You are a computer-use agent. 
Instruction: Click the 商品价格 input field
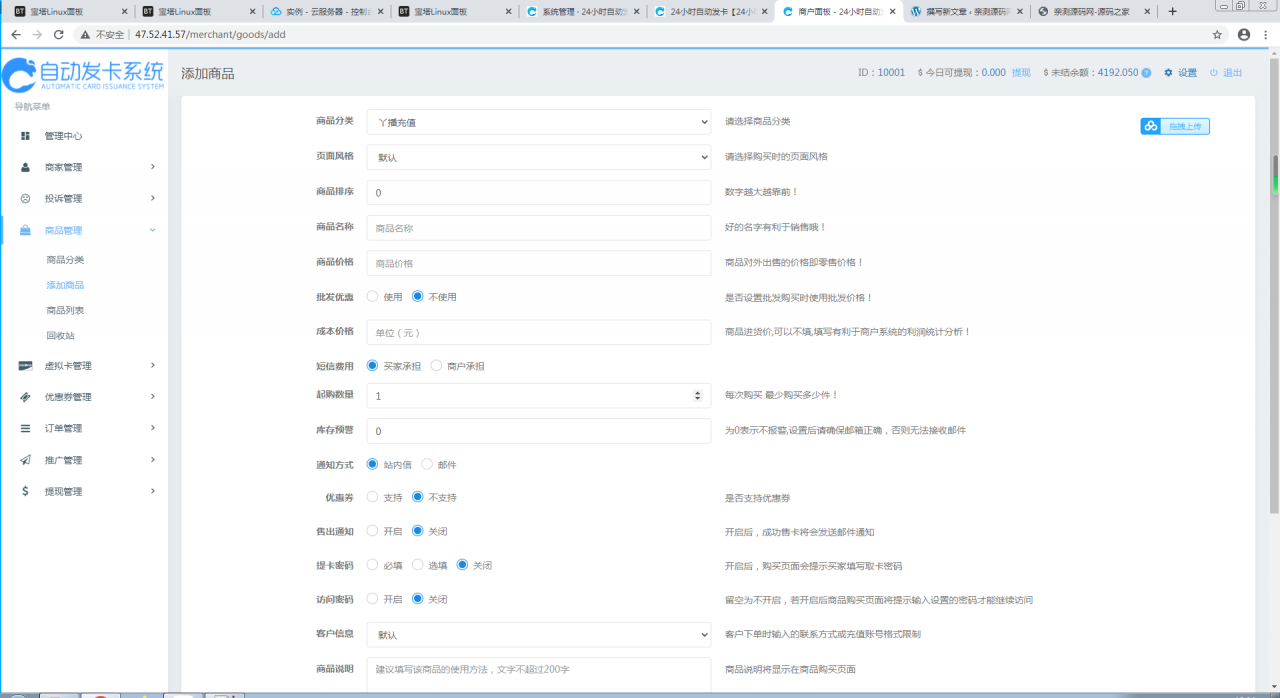(x=539, y=263)
